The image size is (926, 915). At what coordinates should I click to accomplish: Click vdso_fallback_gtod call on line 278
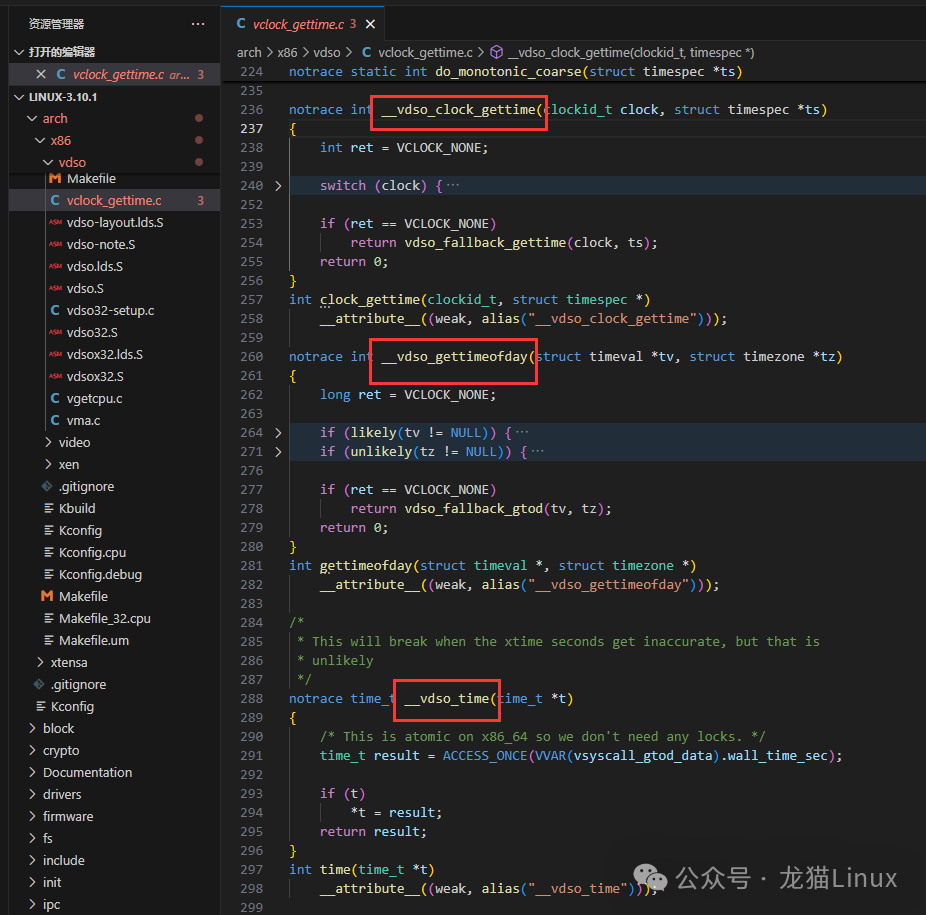coord(474,509)
